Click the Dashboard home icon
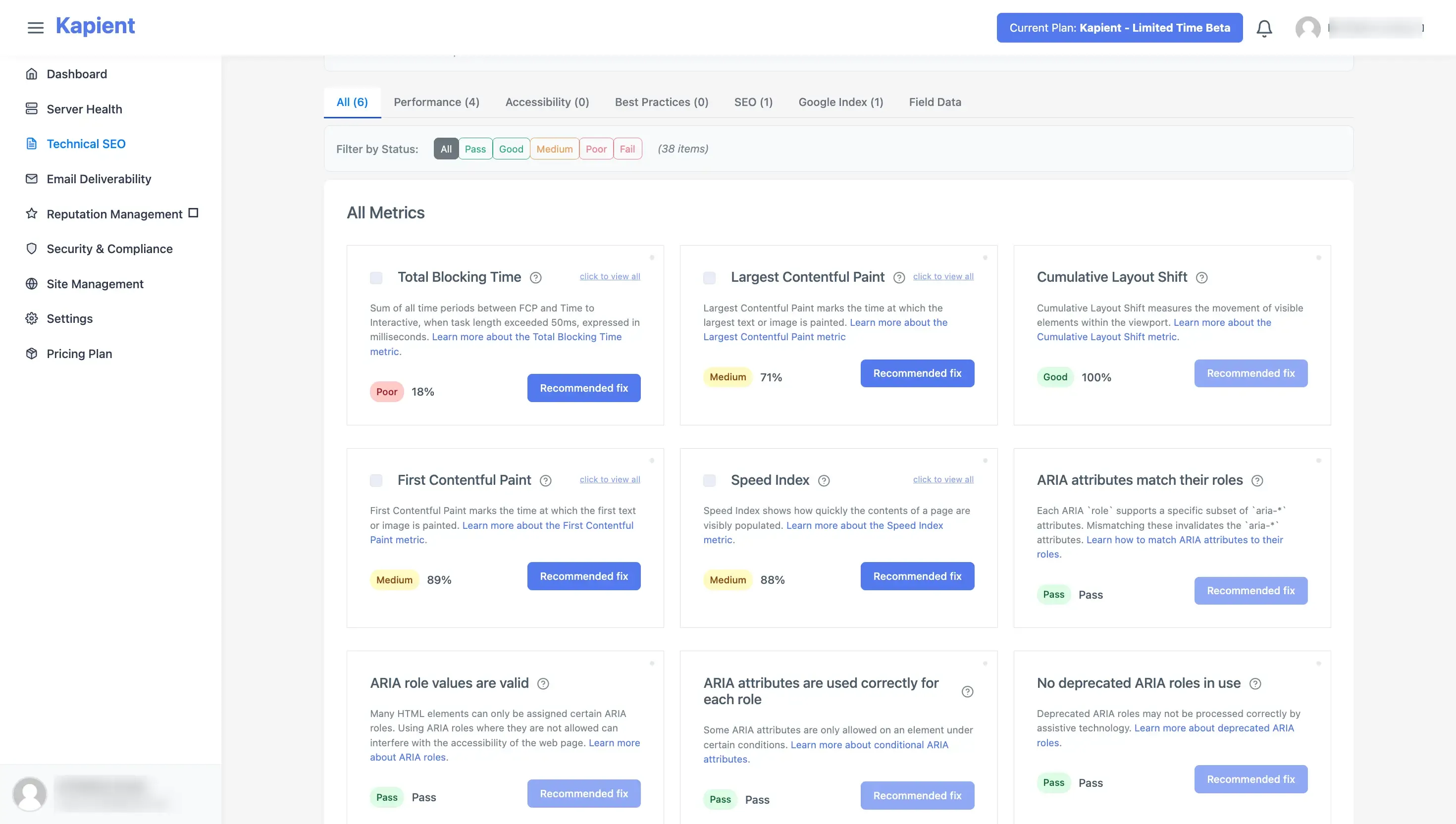Screen dimensions: 1456x824 (x=32, y=74)
